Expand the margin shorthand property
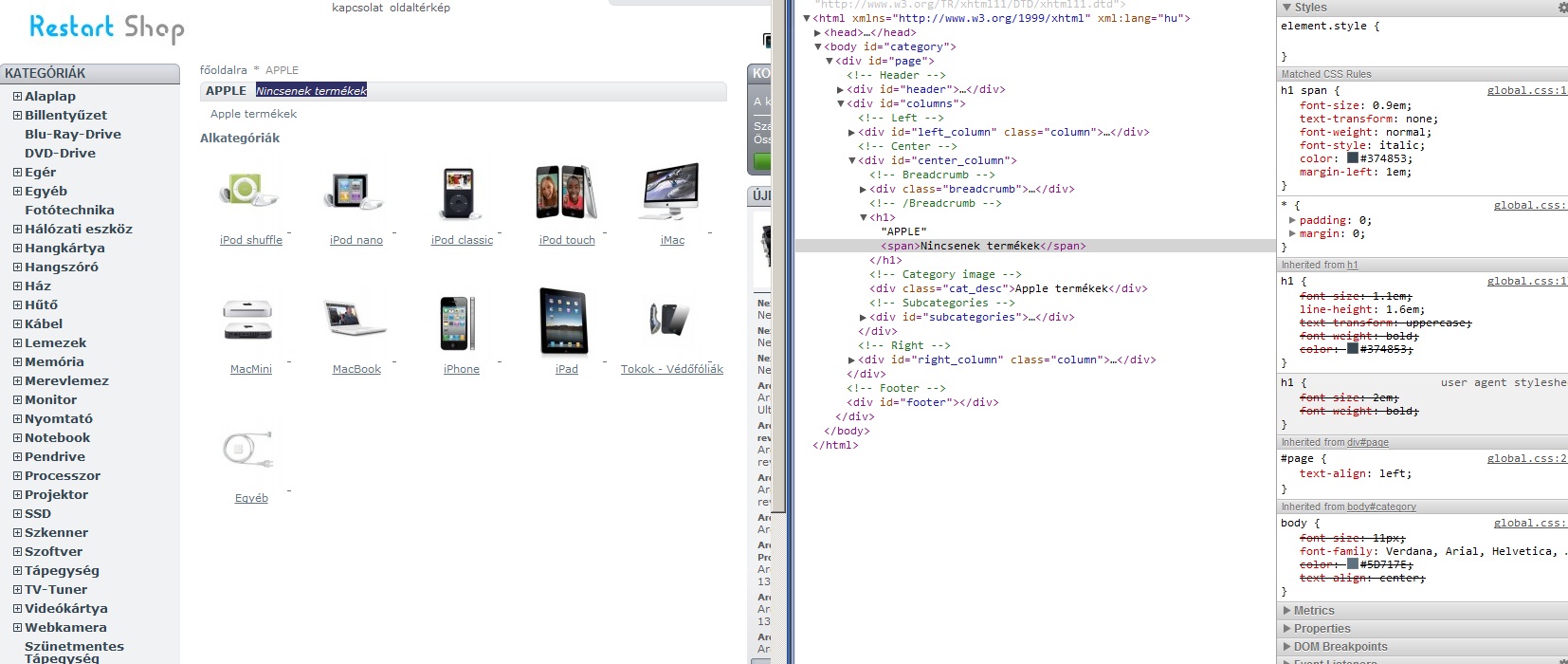Image resolution: width=1568 pixels, height=664 pixels. (1293, 233)
